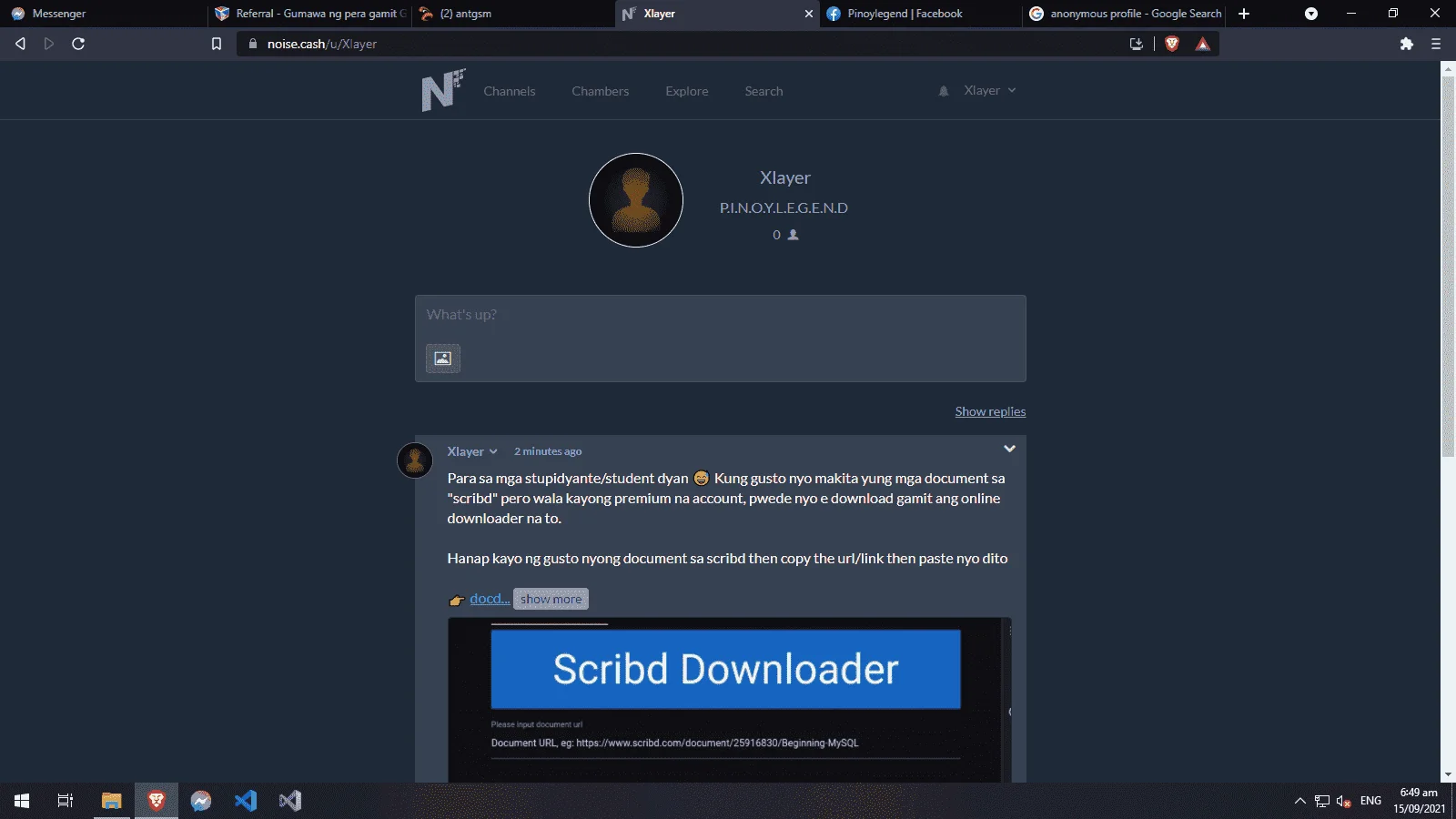The width and height of the screenshot is (1456, 819).
Task: Expand the post options chevron
Action: pyautogui.click(x=1009, y=449)
